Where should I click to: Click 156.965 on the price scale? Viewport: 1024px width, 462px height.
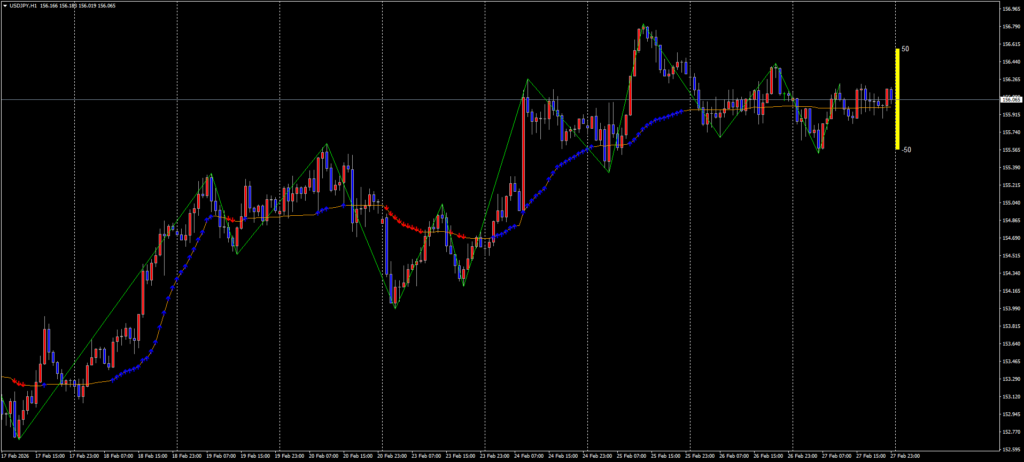point(1011,9)
